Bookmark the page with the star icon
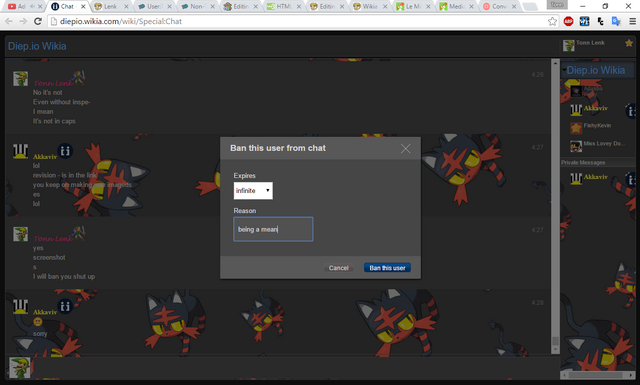The image size is (640, 385). click(552, 21)
